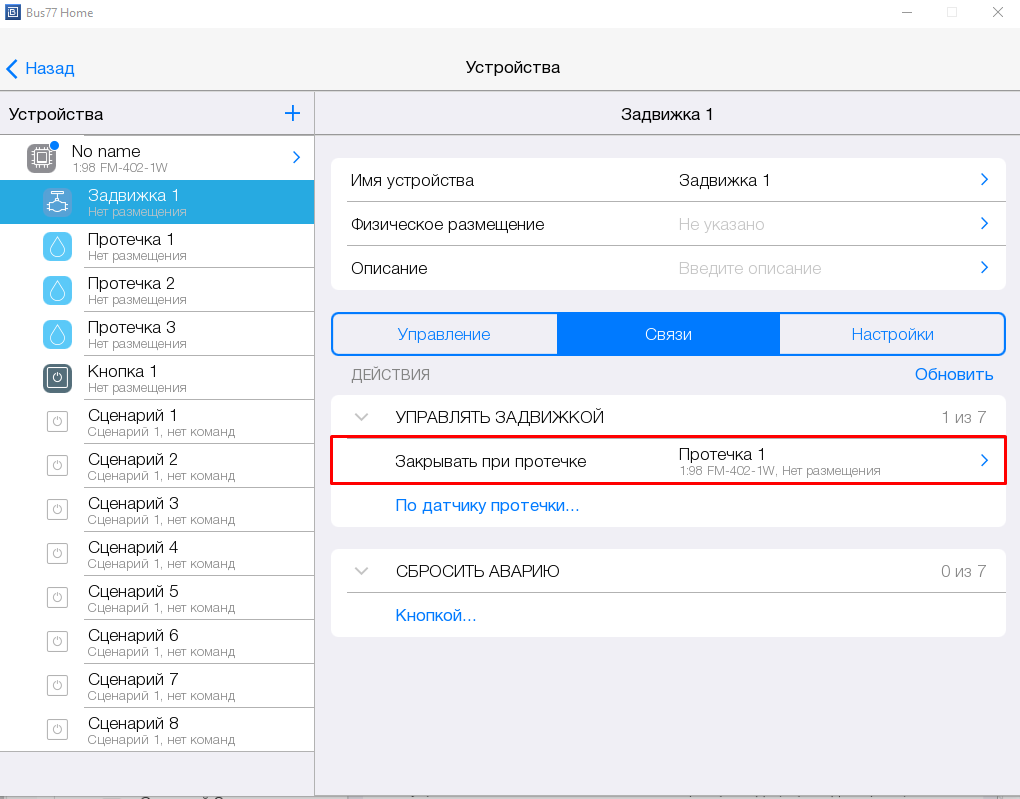Click the Кнопкой link
This screenshot has width=1020, height=799.
(x=435, y=615)
